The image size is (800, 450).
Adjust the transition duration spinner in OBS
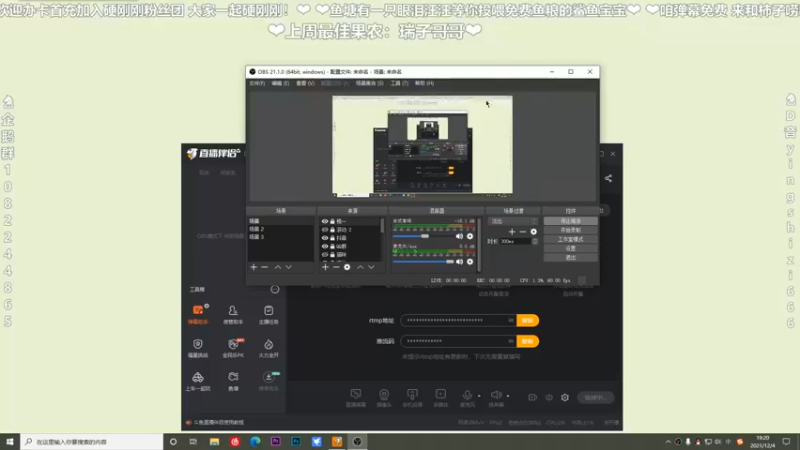click(535, 241)
